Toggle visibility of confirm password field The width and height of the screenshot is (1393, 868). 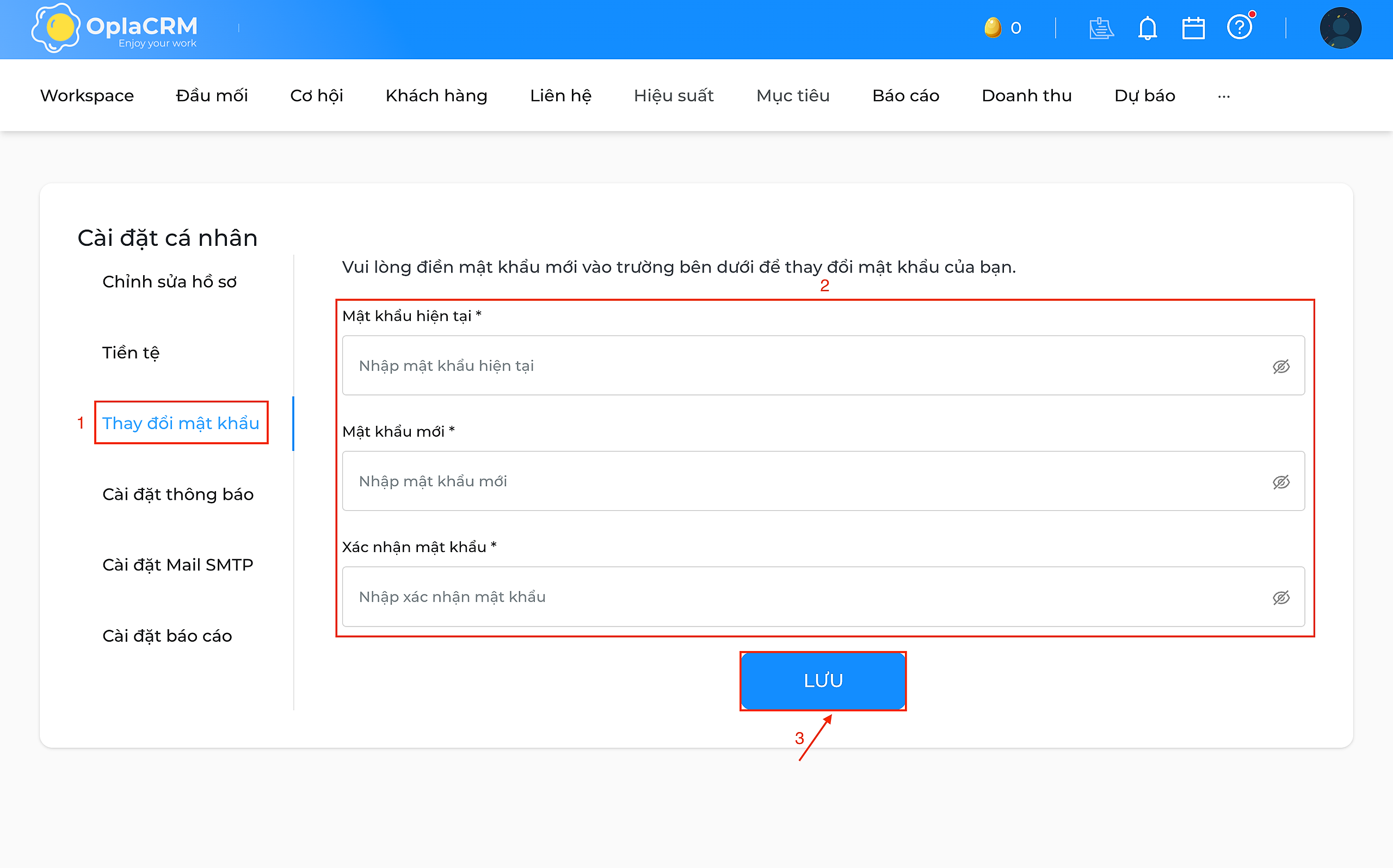(1281, 598)
